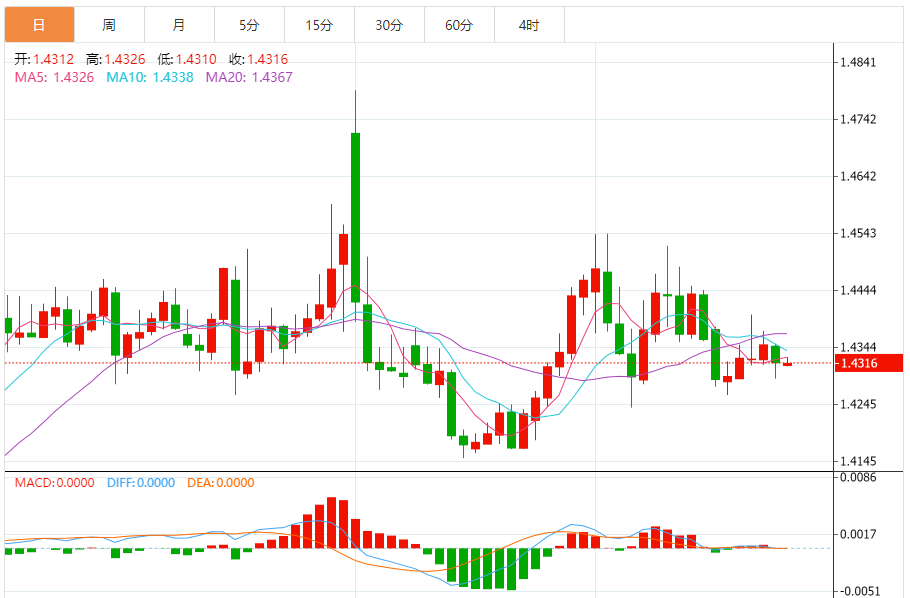Open the 4时 timeframe tab

tap(529, 25)
